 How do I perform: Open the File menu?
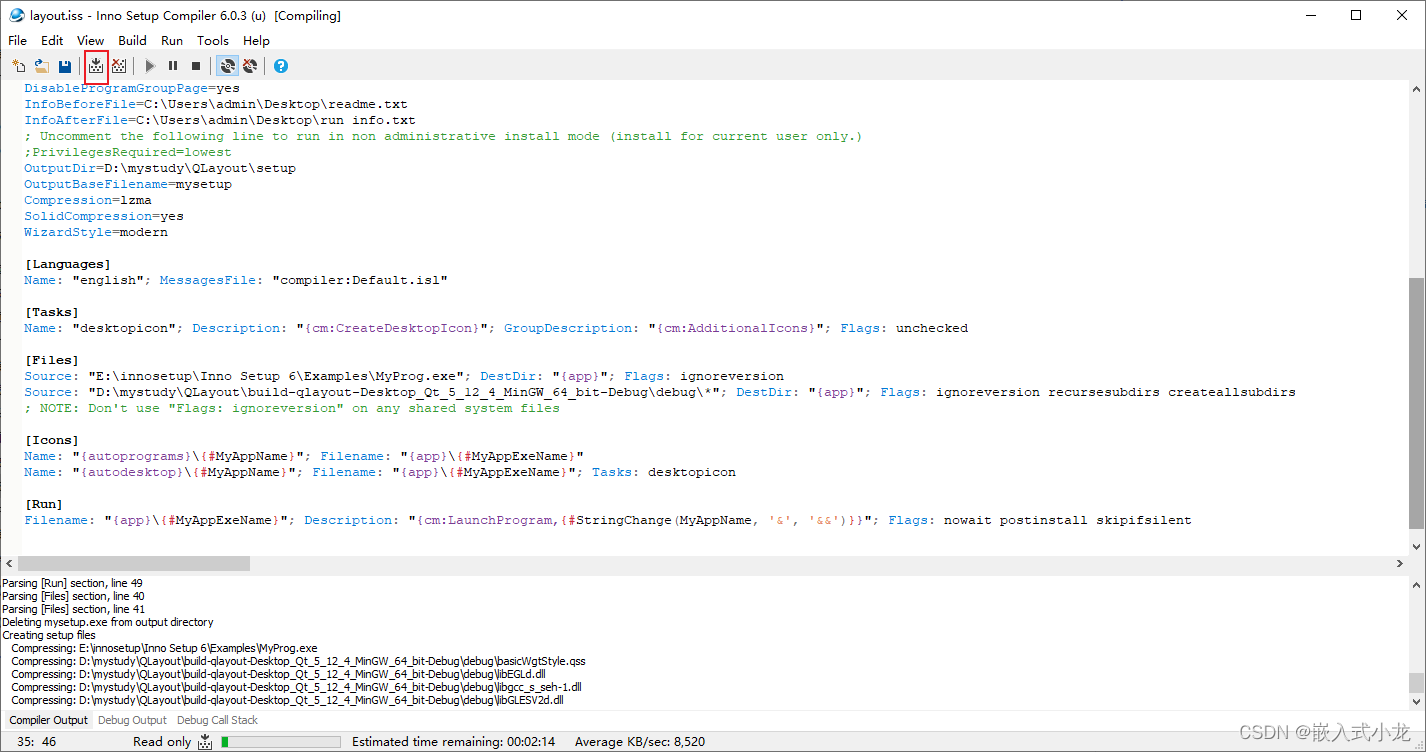coord(18,41)
